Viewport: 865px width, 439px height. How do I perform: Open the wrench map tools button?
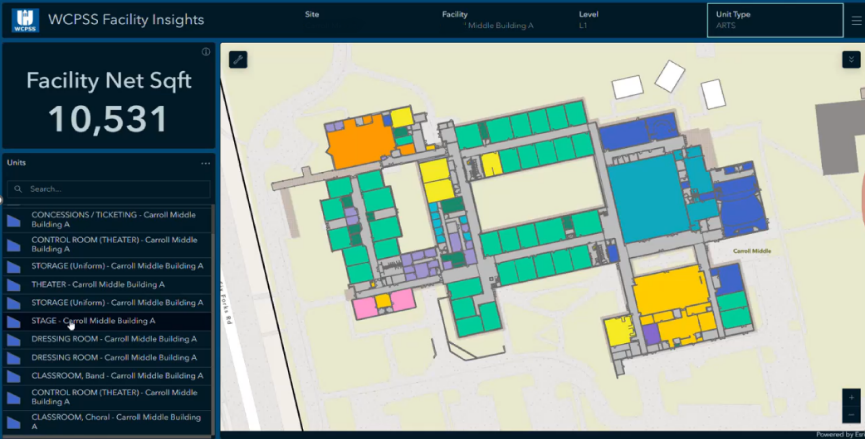[x=238, y=60]
